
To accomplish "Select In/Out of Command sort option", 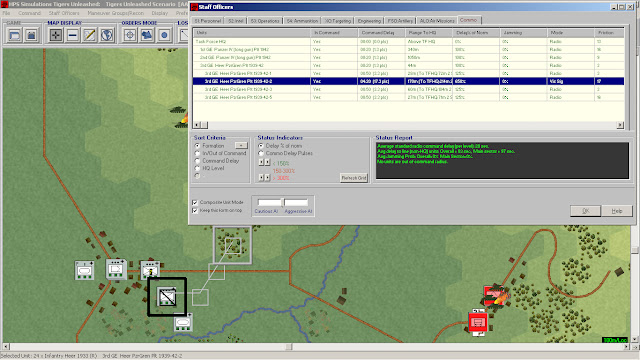I will pos(197,153).
